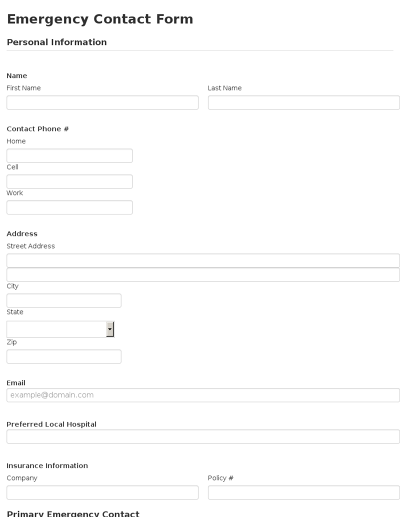
Task: Focus the Work phone number field
Action: coord(69,207)
